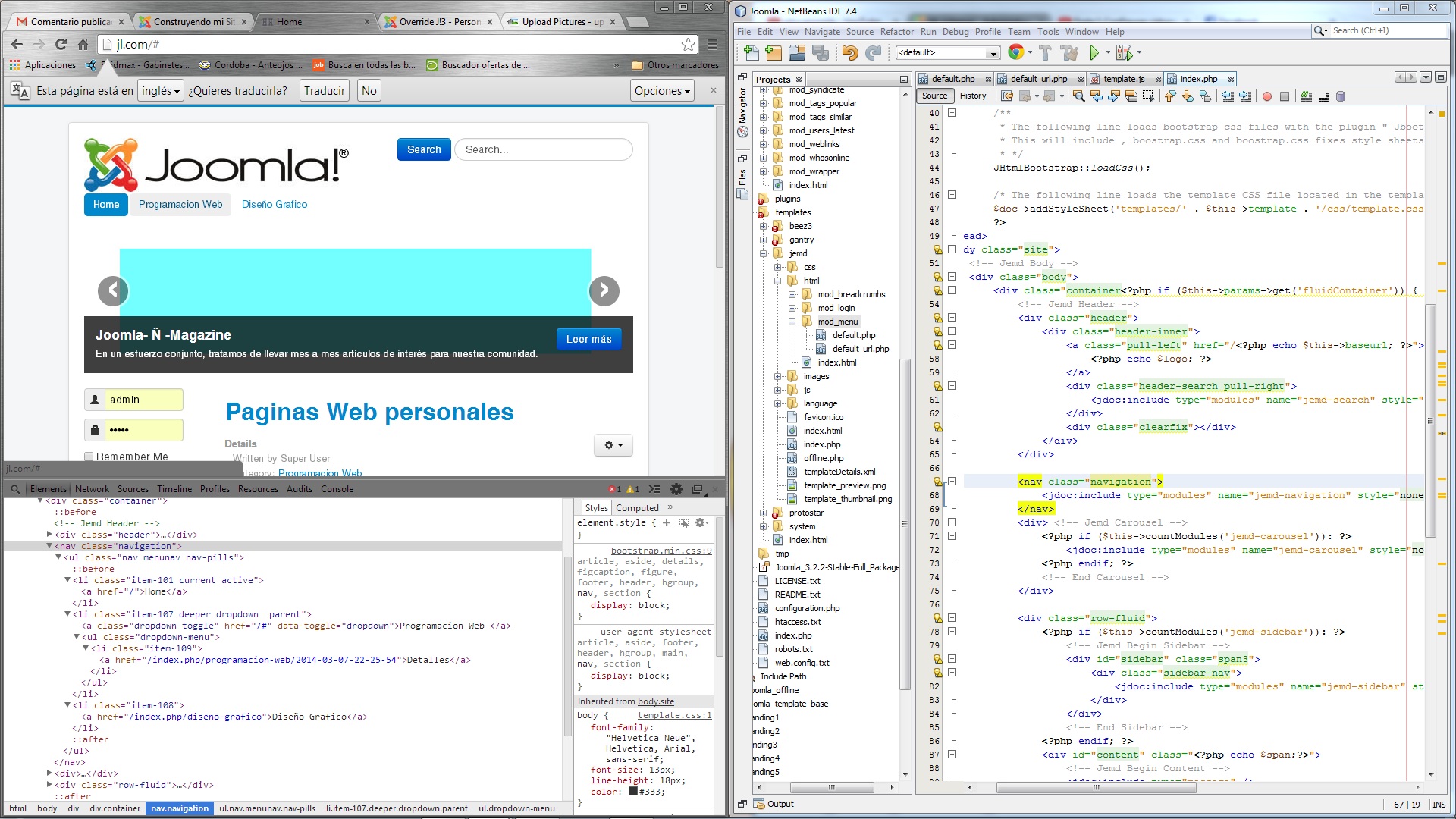
Task: Click the Diseño Grafico menu link
Action: (x=275, y=204)
